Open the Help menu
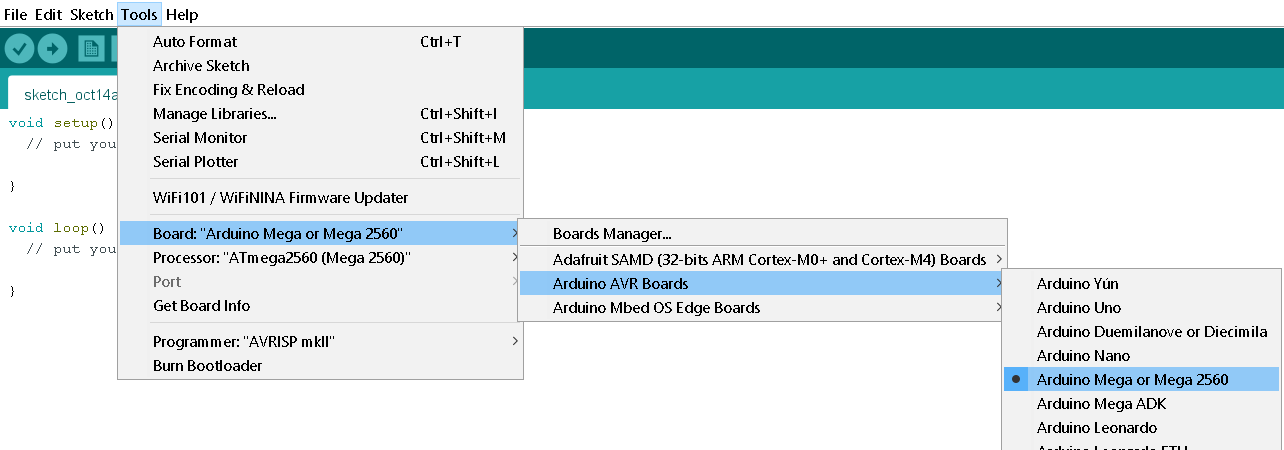The image size is (1284, 450). pyautogui.click(x=182, y=15)
